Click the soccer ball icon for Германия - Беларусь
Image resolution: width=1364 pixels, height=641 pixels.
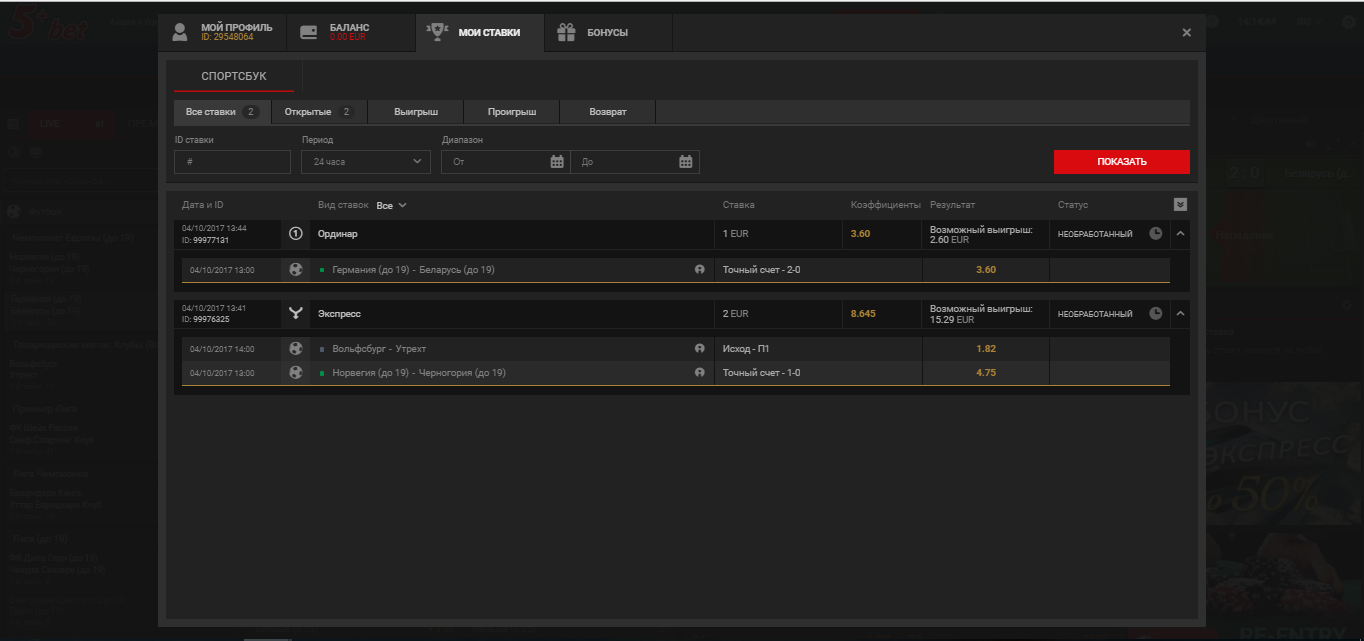295,269
